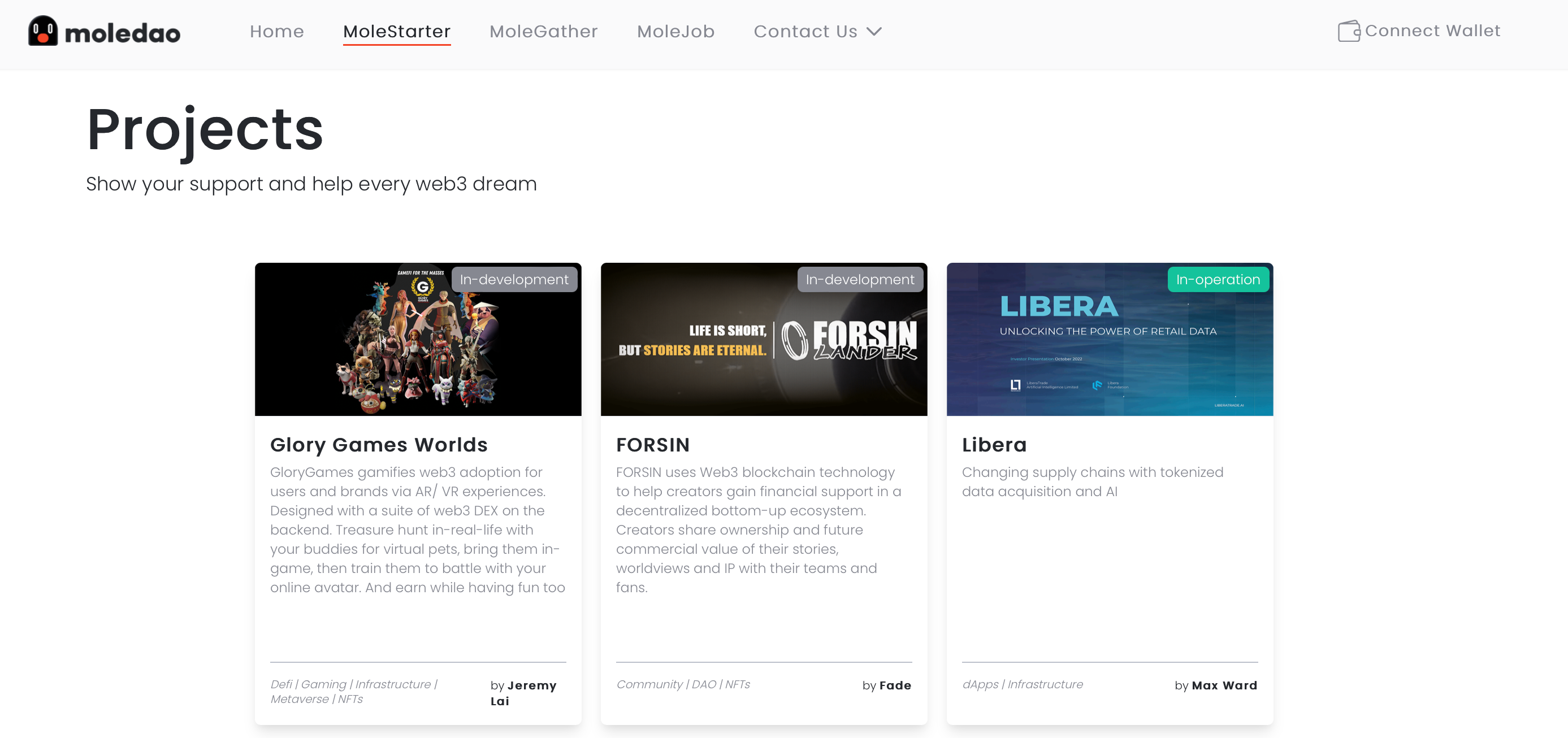Click author 'by Max Ward'
The height and width of the screenshot is (738, 1568).
pyautogui.click(x=1216, y=685)
